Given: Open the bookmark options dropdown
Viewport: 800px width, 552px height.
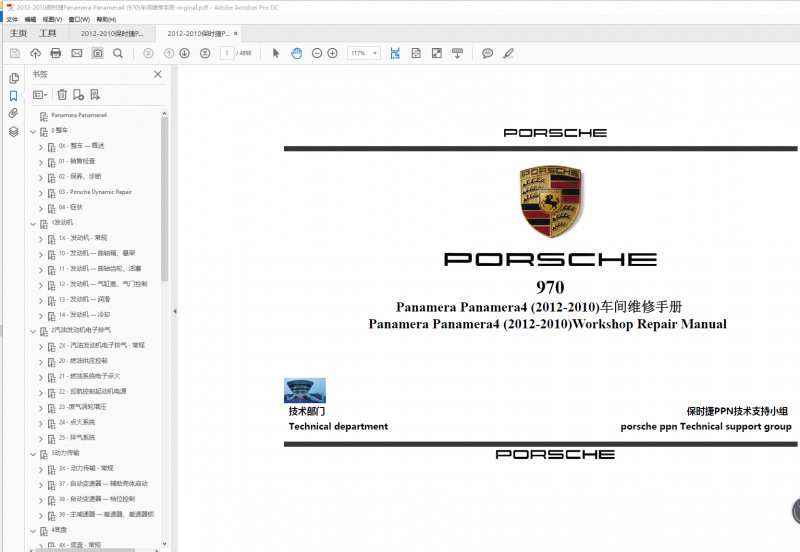Looking at the screenshot, I should [40, 95].
